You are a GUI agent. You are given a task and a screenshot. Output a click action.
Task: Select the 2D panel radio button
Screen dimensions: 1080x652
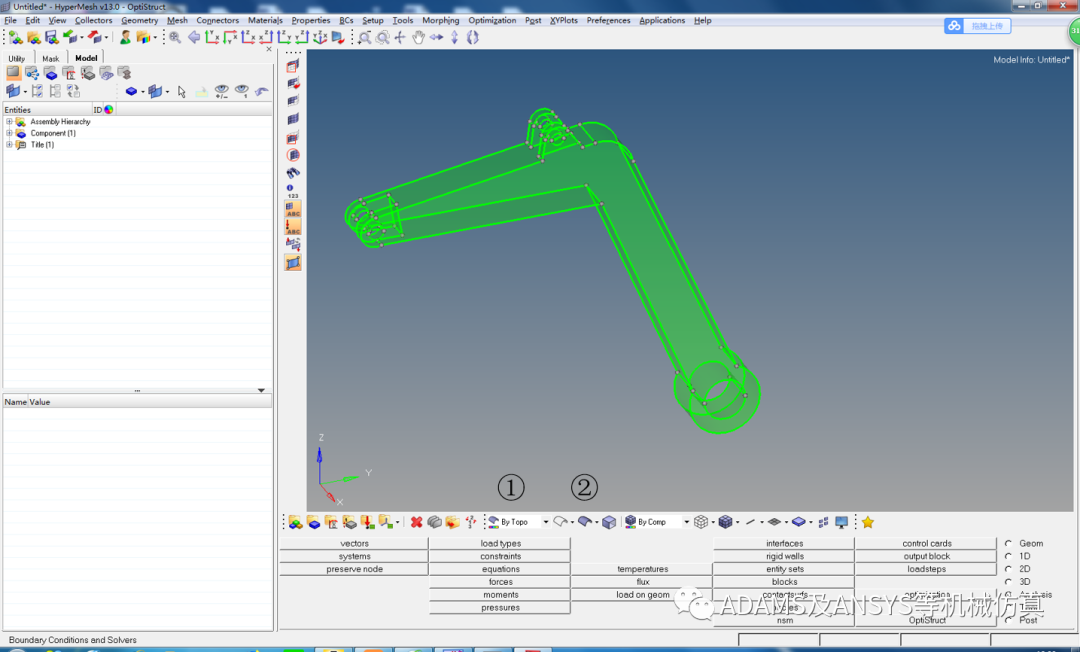click(x=1008, y=569)
